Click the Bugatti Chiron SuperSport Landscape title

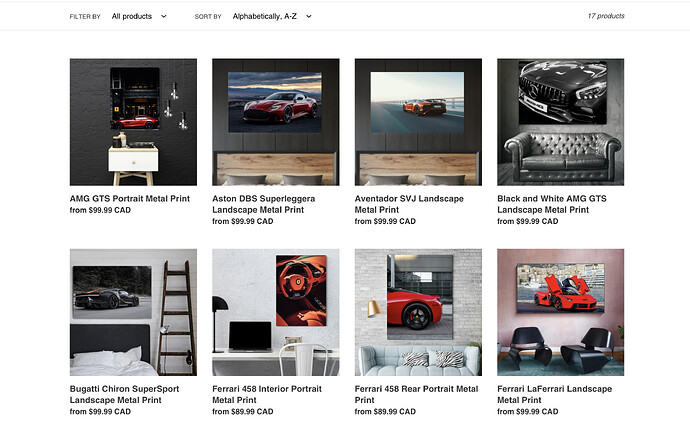click(x=125, y=394)
